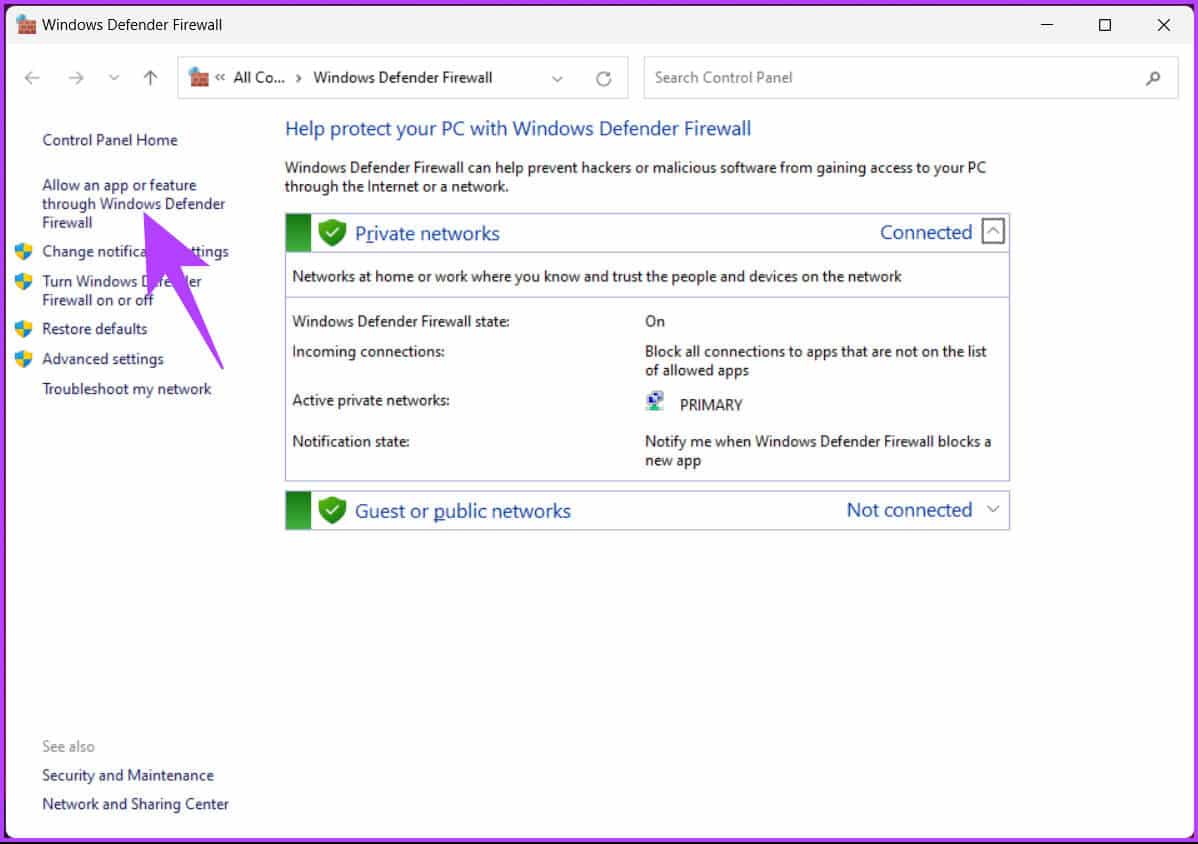Click 'Windows Defender Firewall state:' label
The width and height of the screenshot is (1198, 844).
coord(401,322)
